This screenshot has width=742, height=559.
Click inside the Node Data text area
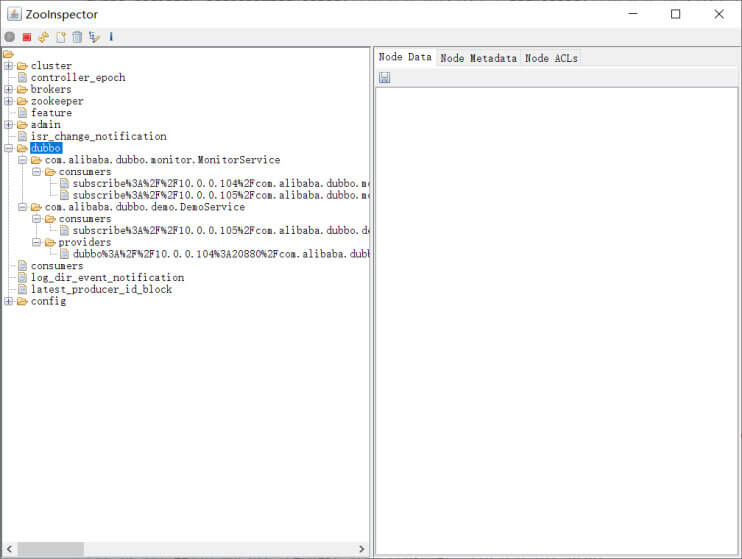[557, 320]
